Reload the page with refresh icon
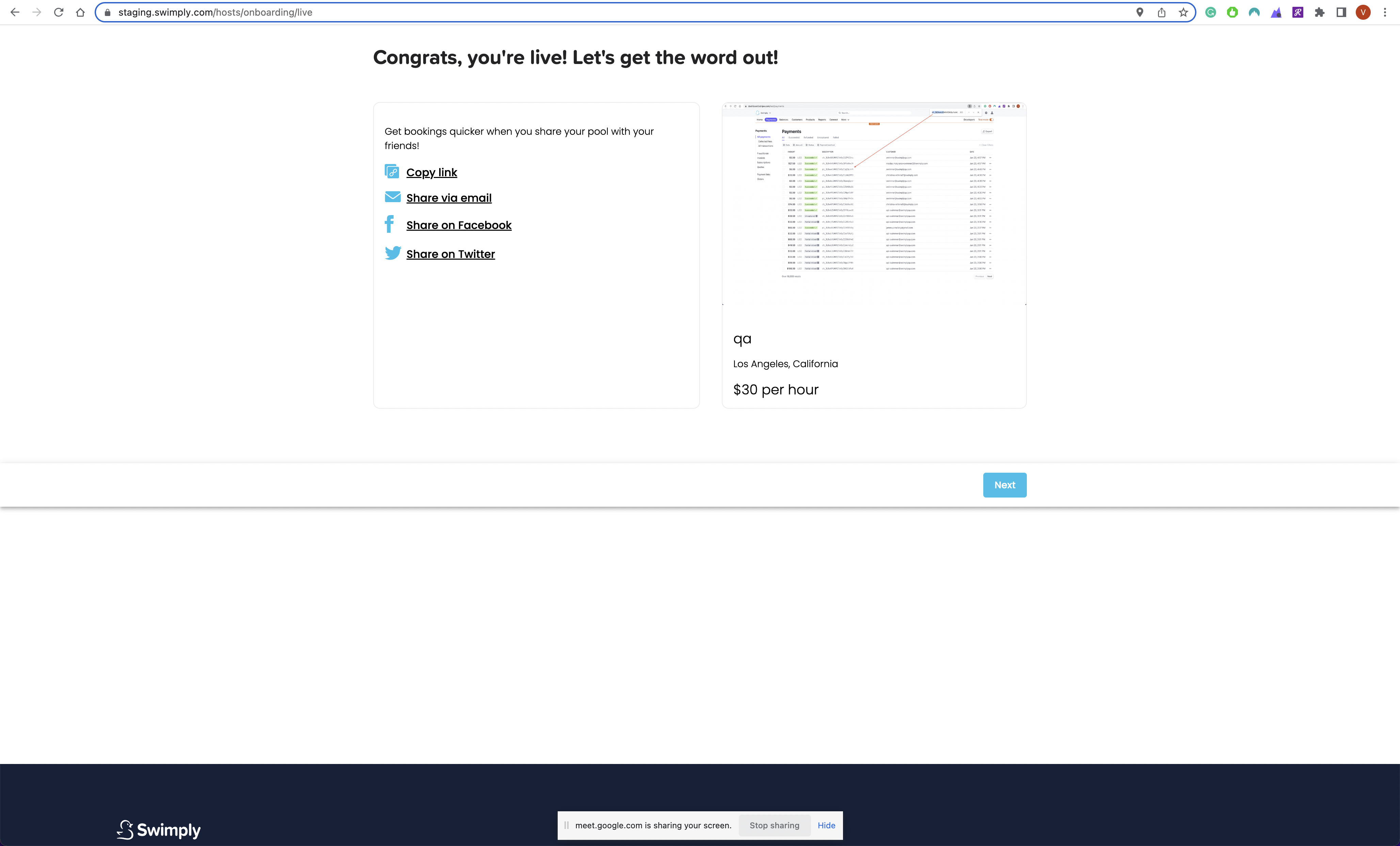Viewport: 1400px width, 846px height. [59, 13]
